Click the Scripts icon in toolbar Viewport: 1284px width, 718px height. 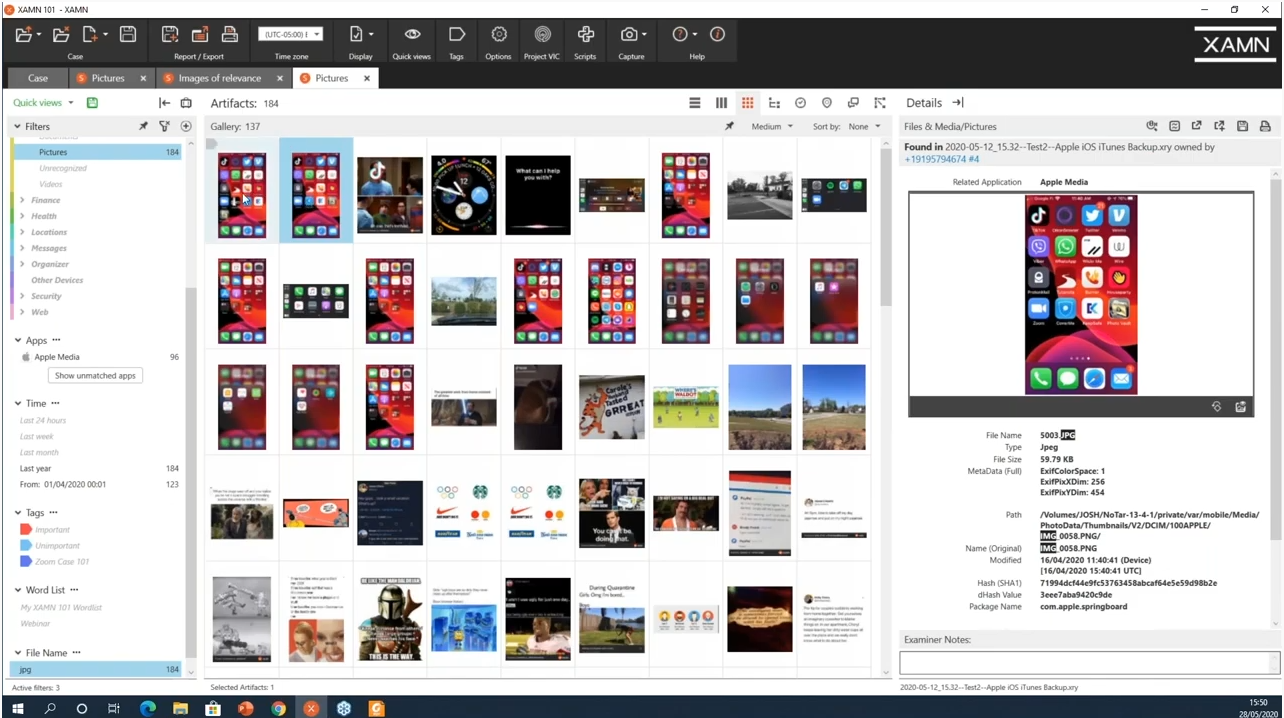[585, 35]
